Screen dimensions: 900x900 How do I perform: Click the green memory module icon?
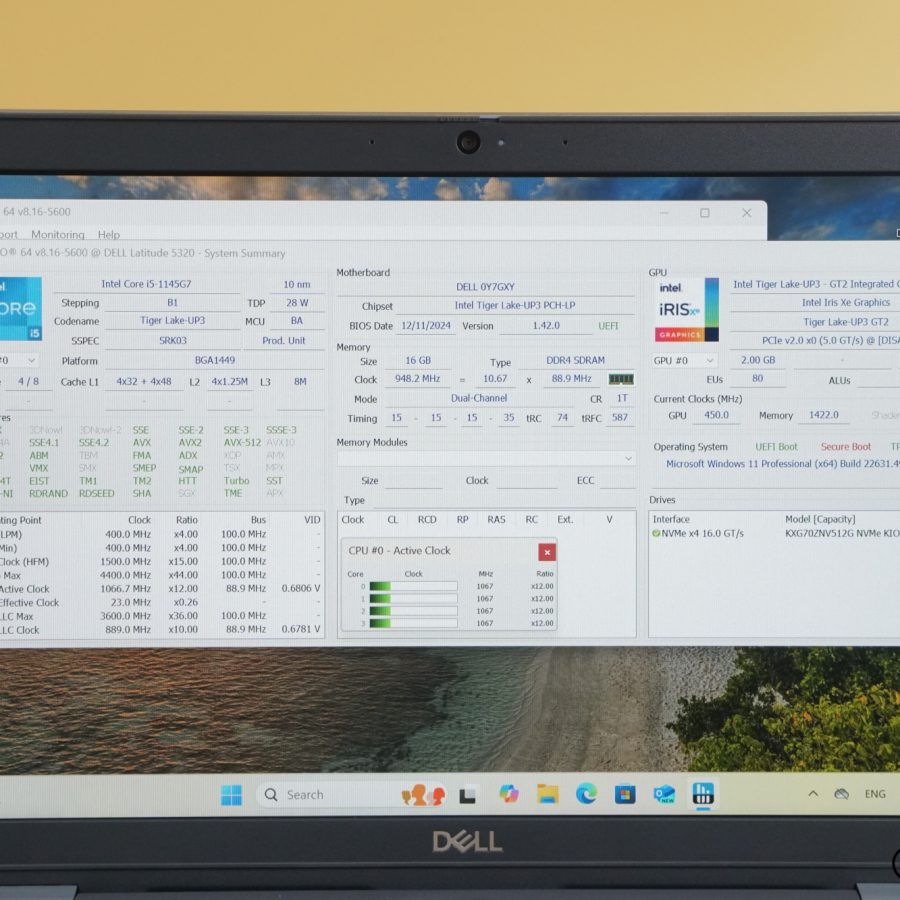click(621, 379)
